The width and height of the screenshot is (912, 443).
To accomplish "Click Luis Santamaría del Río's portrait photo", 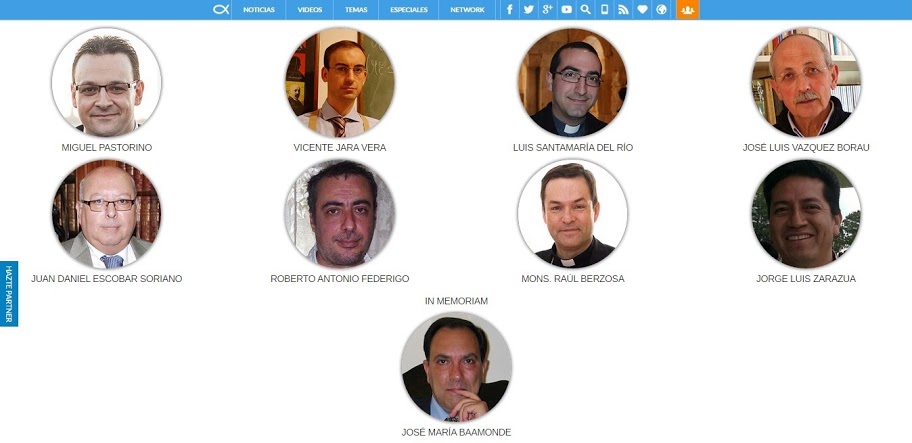I will point(573,82).
